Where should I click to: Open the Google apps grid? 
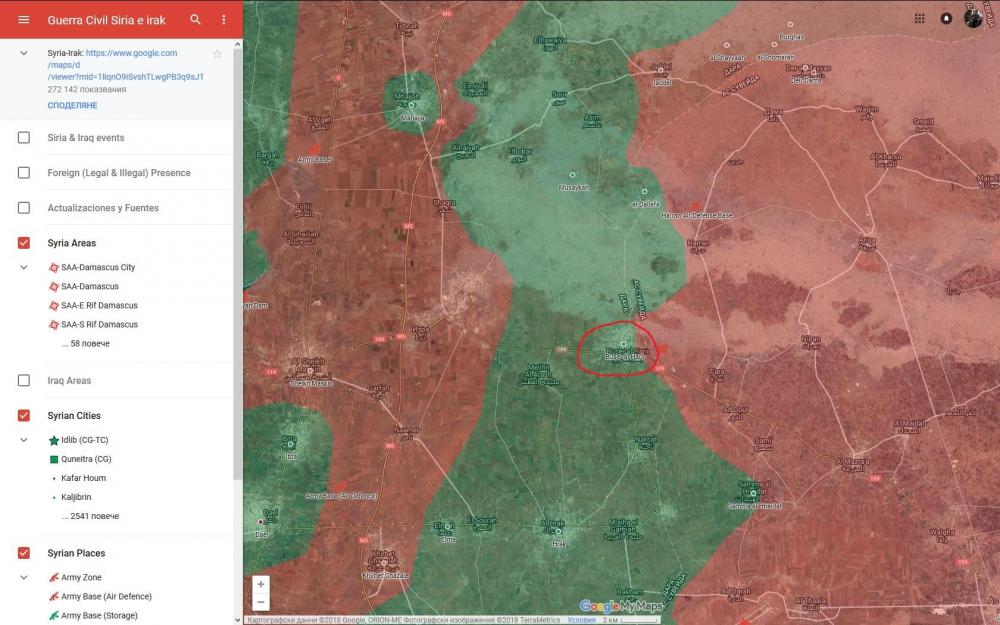click(919, 18)
